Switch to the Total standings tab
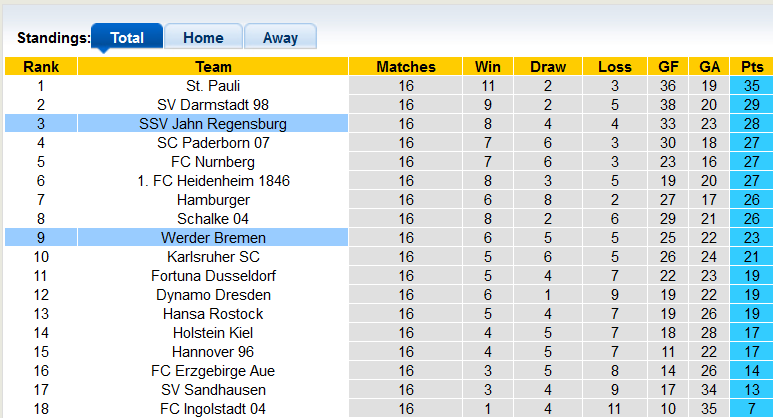Viewport: 773px width, 418px height. click(127, 38)
